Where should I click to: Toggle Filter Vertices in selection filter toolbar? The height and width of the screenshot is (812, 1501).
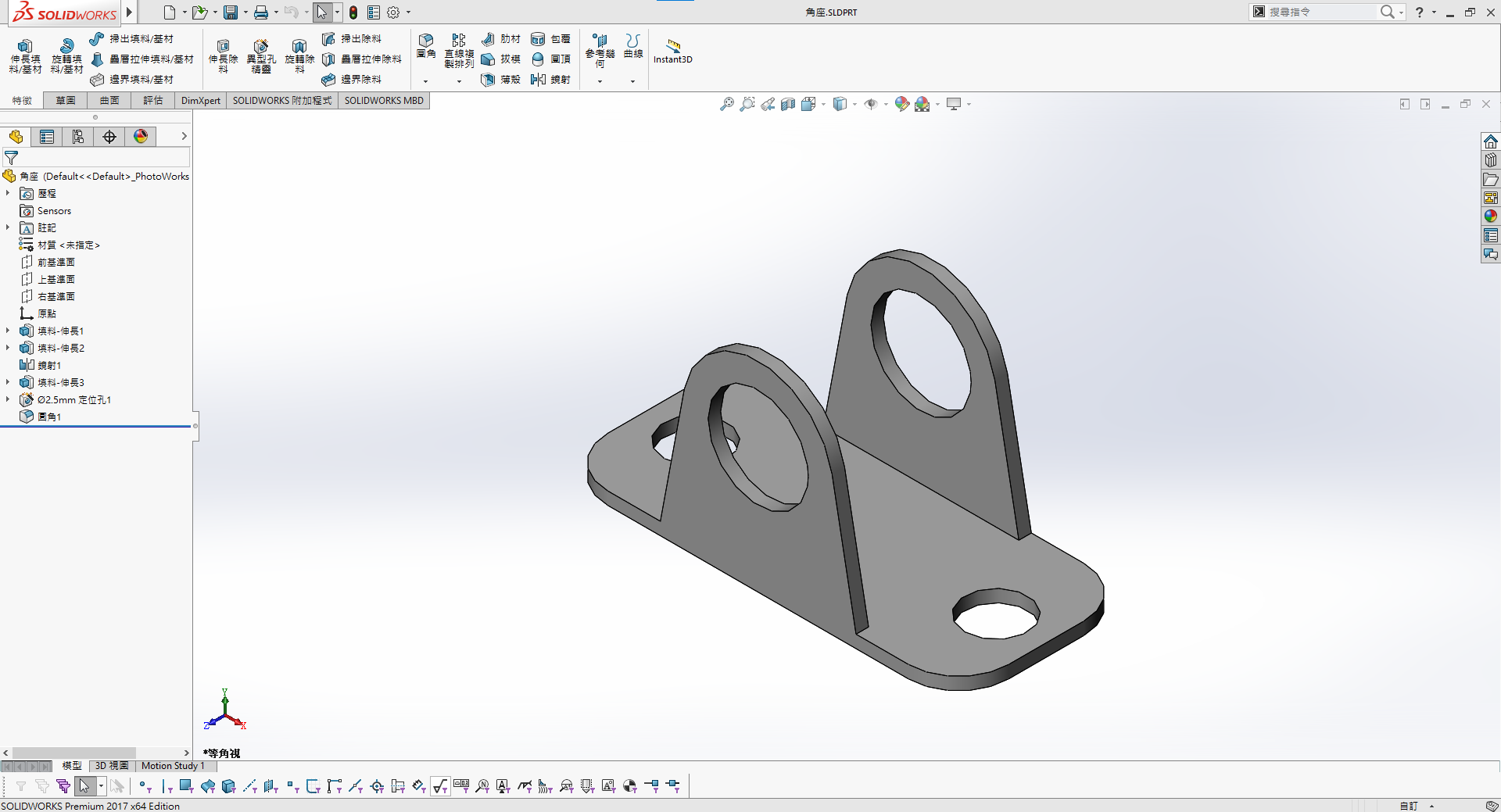[145, 786]
